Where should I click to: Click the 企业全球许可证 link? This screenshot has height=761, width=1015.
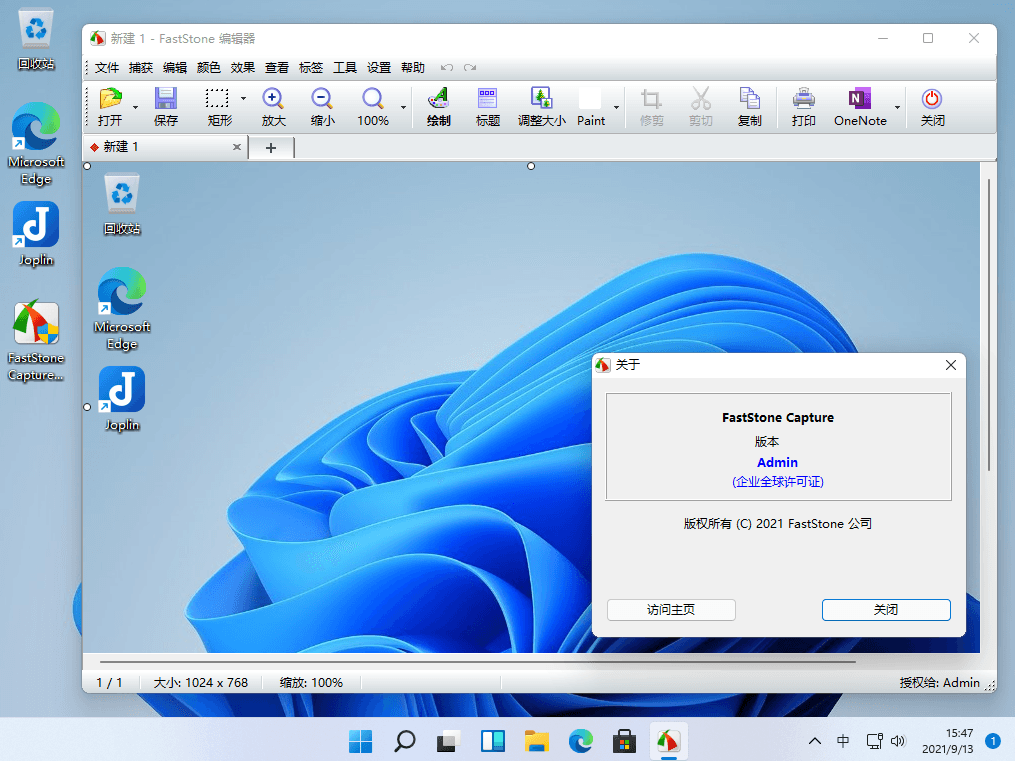coord(777,481)
